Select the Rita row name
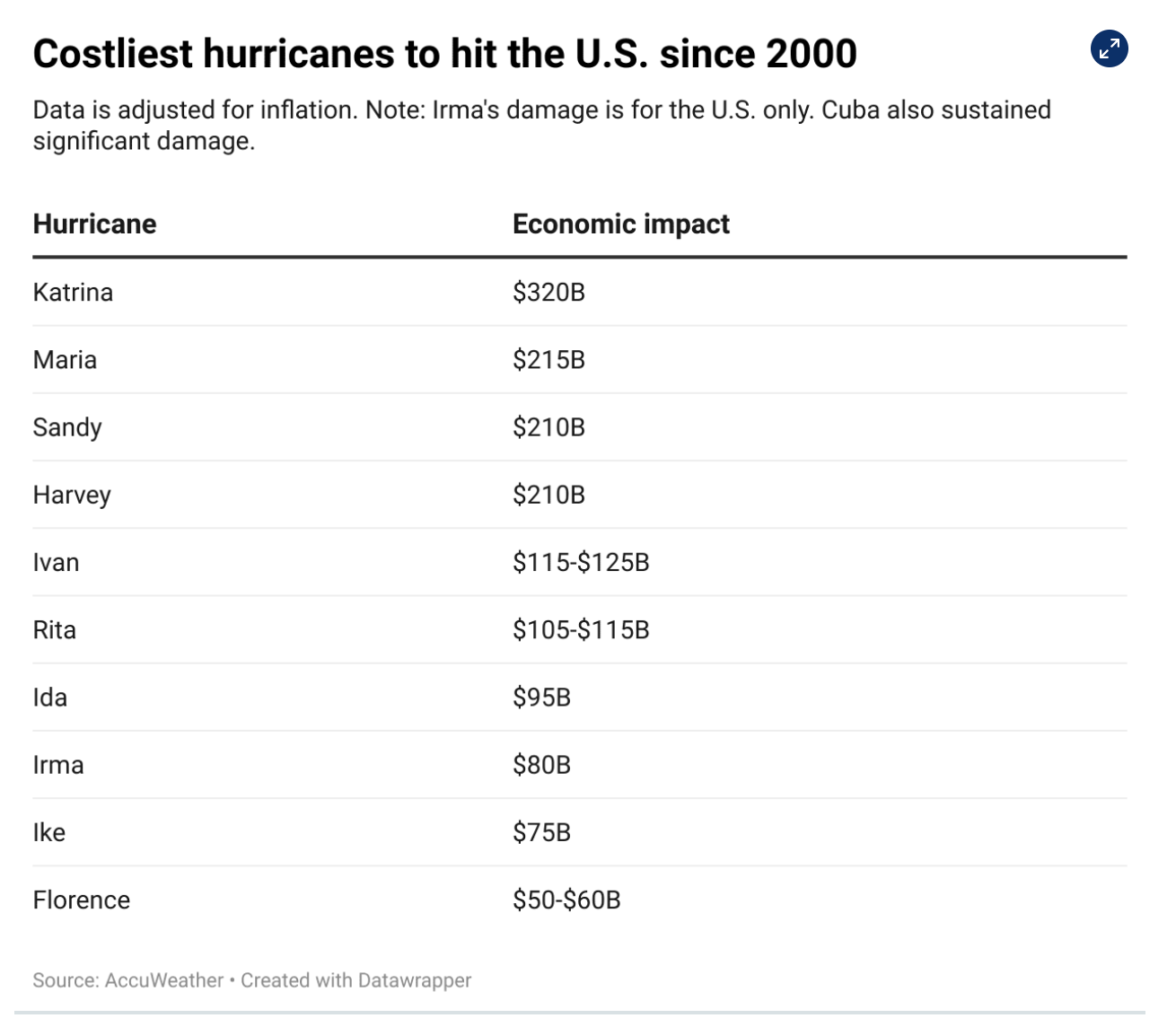1176x1027 pixels. point(54,630)
